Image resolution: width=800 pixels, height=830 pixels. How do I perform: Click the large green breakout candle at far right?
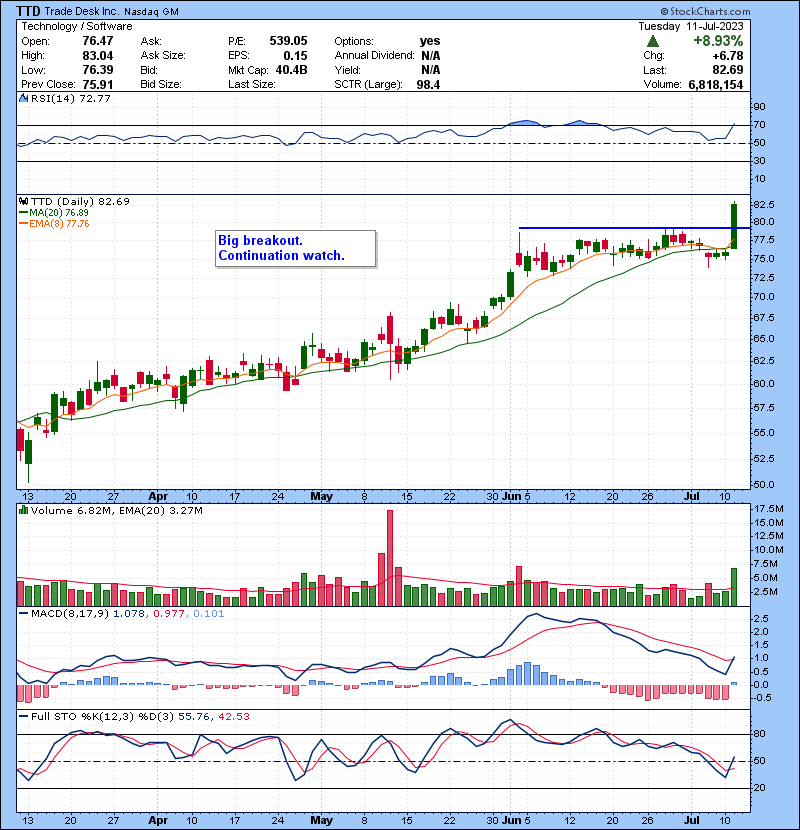coord(735,225)
